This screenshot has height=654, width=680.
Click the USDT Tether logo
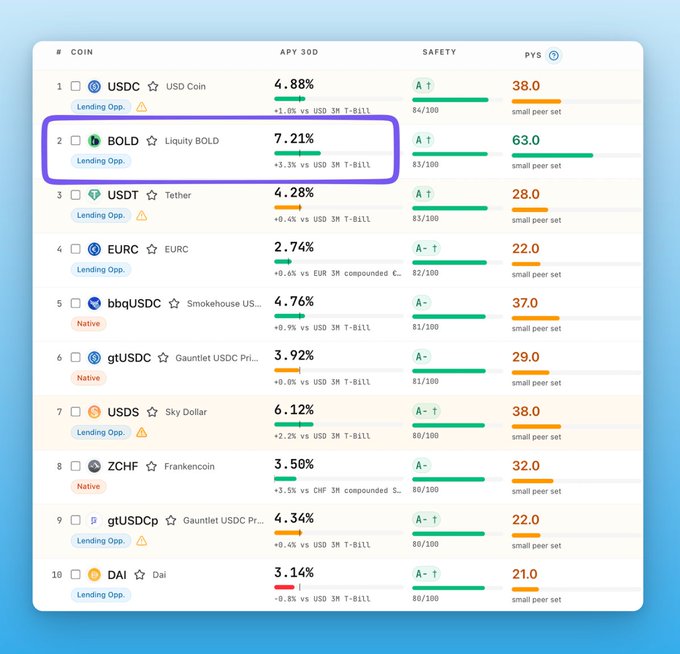(x=94, y=195)
